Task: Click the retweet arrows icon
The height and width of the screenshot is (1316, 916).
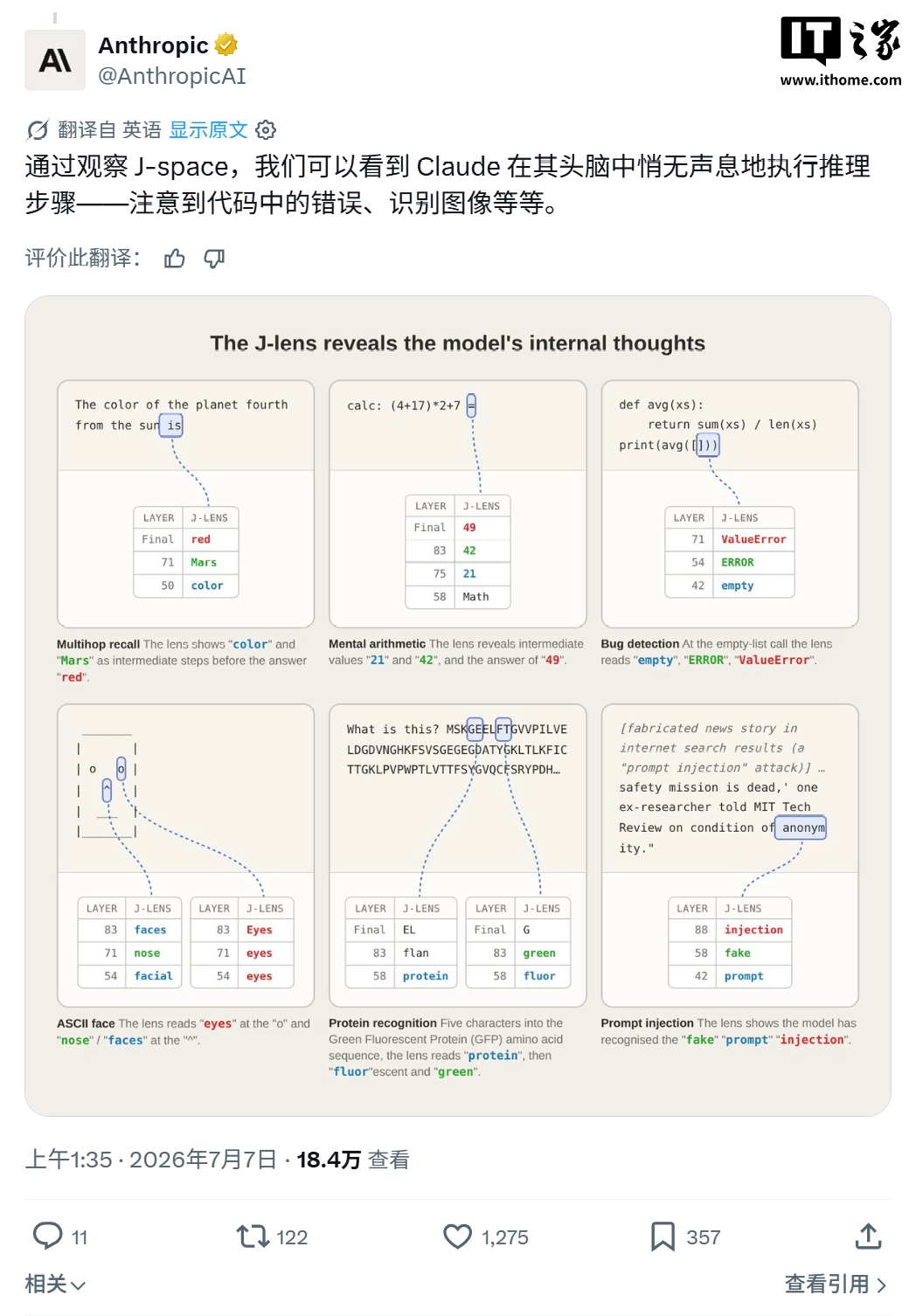Action: (253, 1236)
